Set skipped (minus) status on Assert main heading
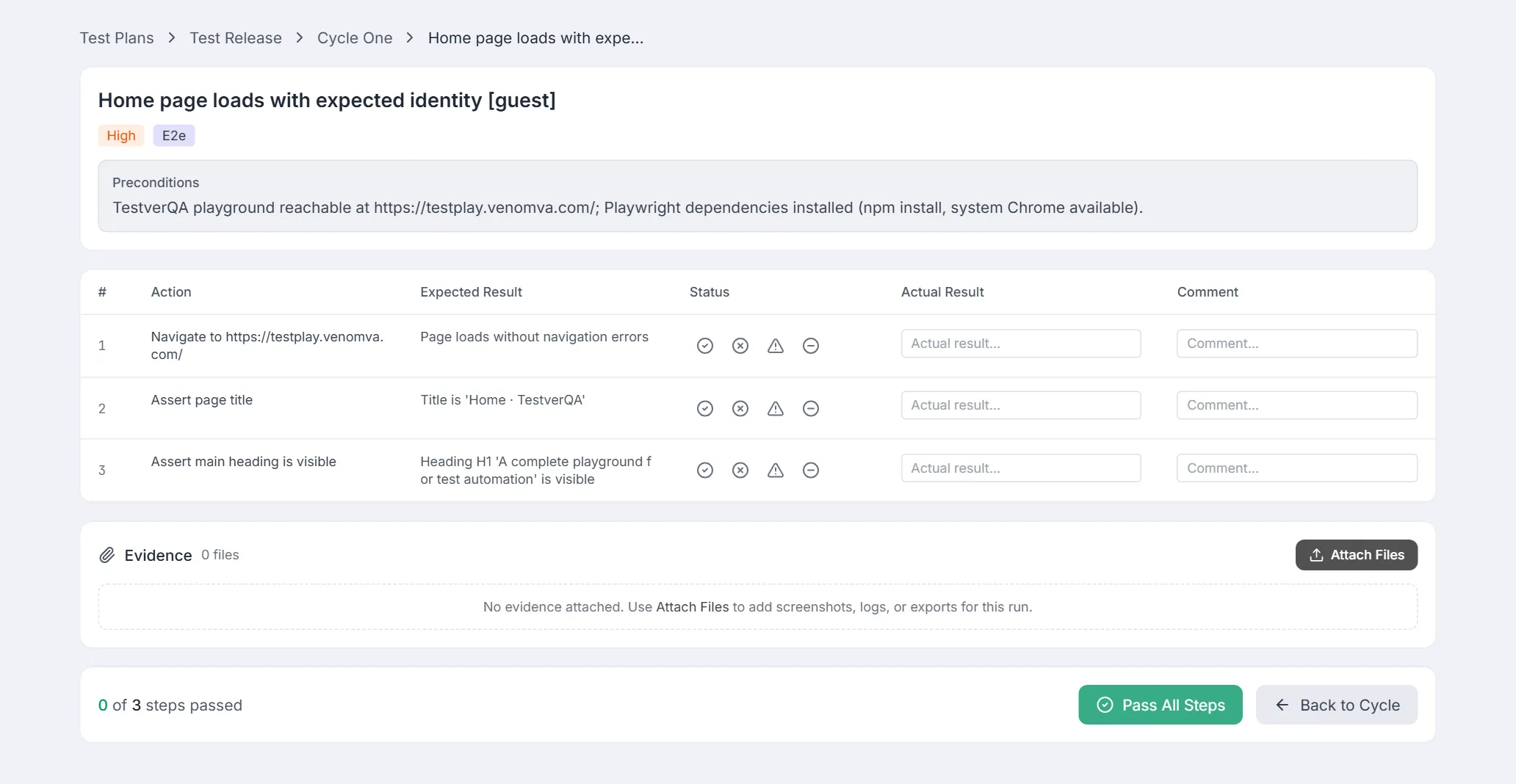Viewport: 1516px width, 784px height. [811, 471]
